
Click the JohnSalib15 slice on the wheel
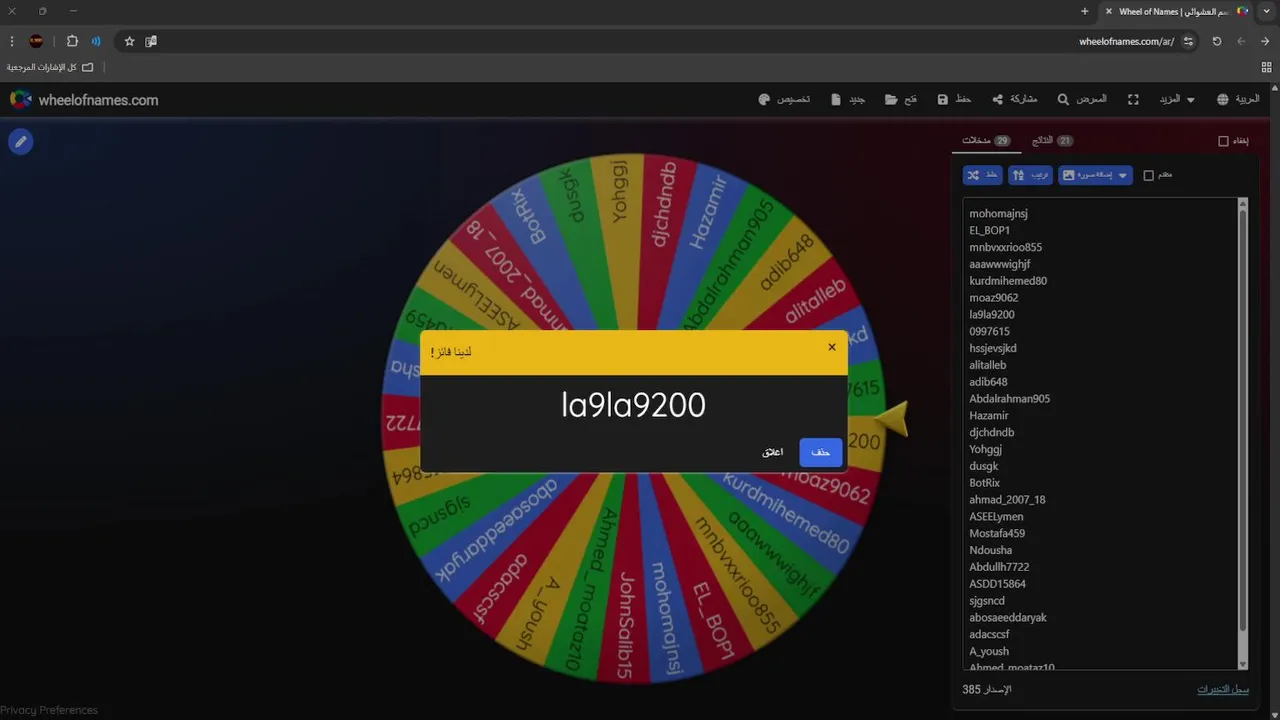click(625, 625)
